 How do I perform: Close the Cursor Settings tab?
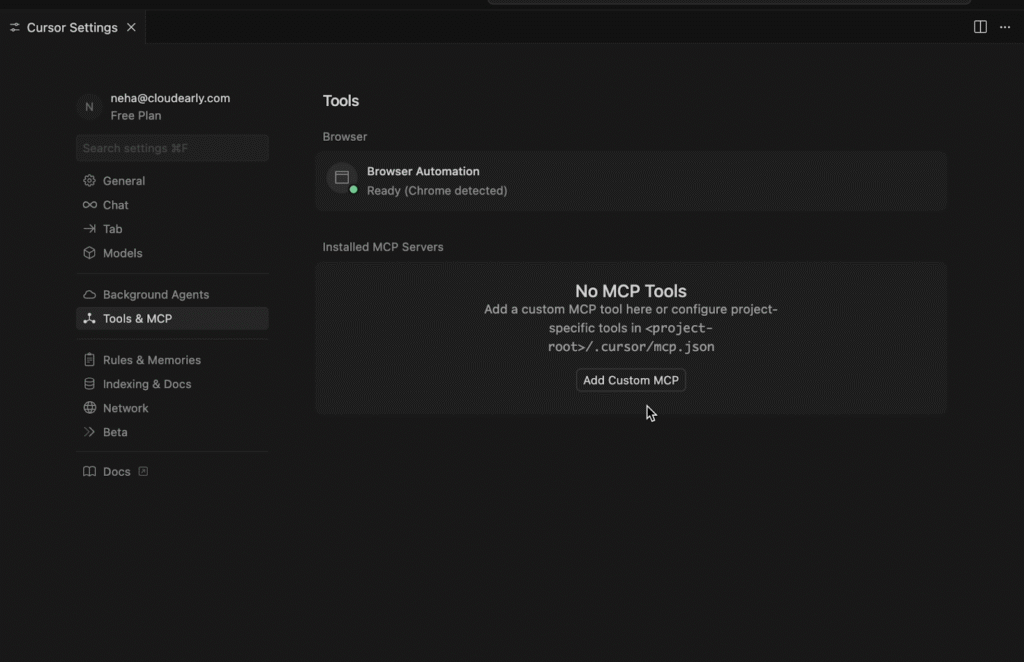(x=131, y=28)
